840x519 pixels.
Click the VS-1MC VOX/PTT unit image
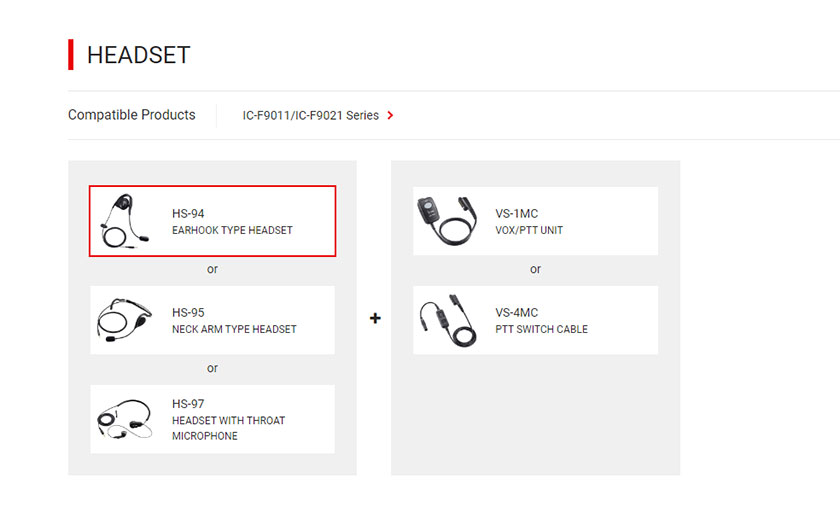[447, 221]
